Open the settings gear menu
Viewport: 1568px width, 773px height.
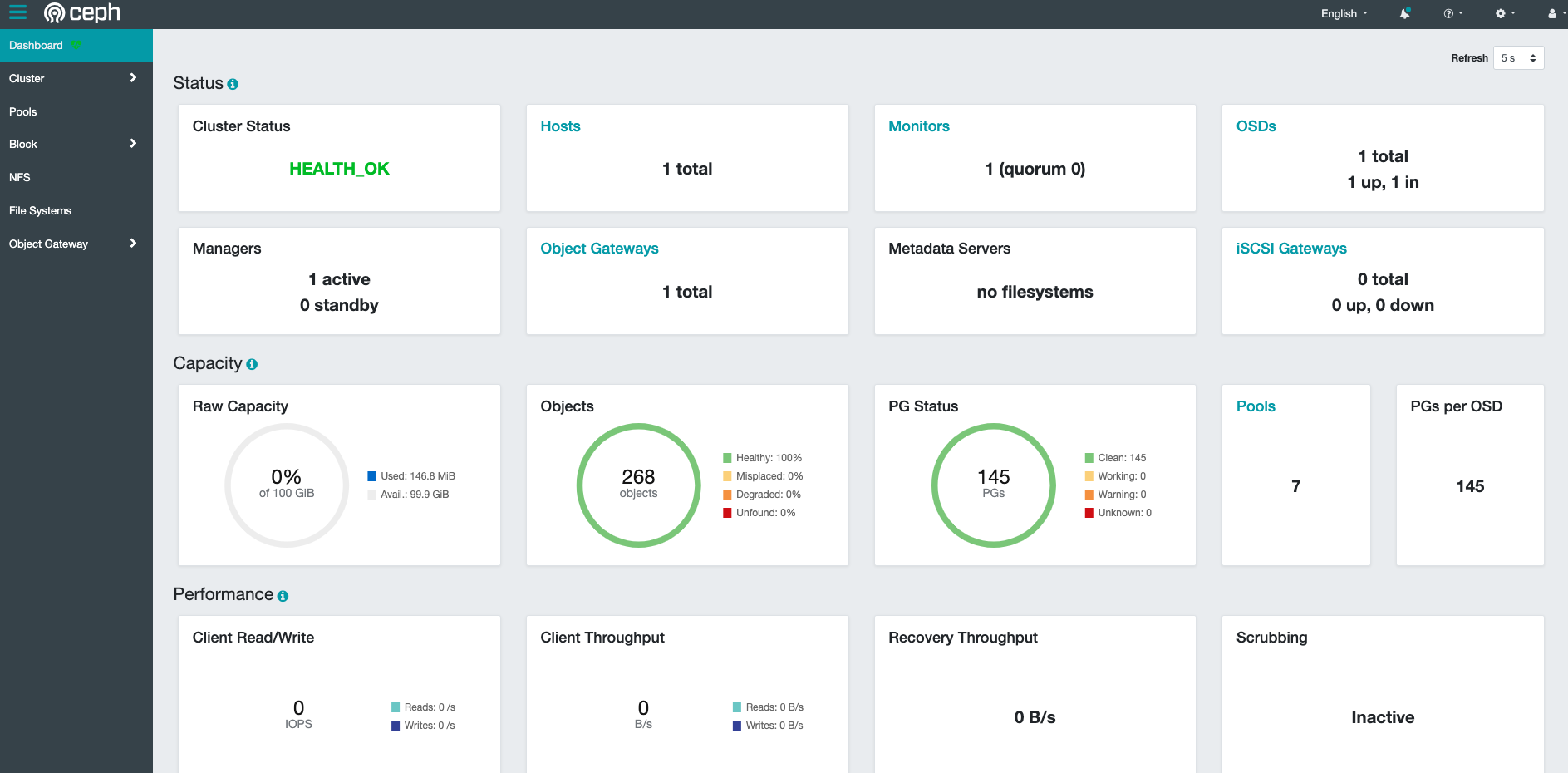coord(1505,13)
